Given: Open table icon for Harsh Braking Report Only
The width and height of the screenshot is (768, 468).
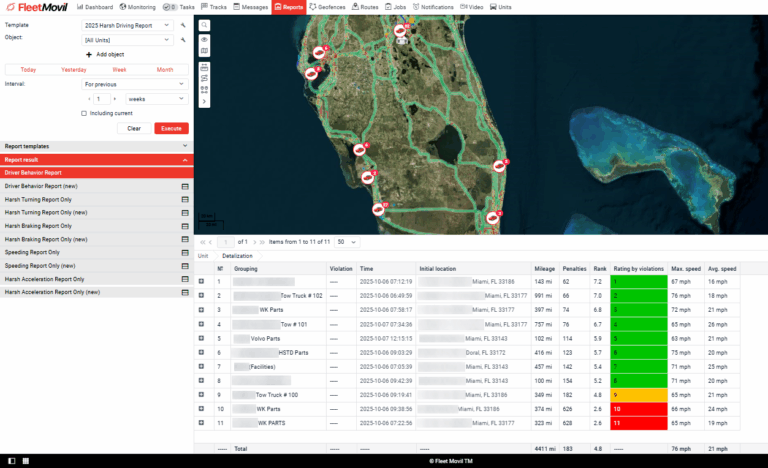Looking at the screenshot, I should point(185,226).
